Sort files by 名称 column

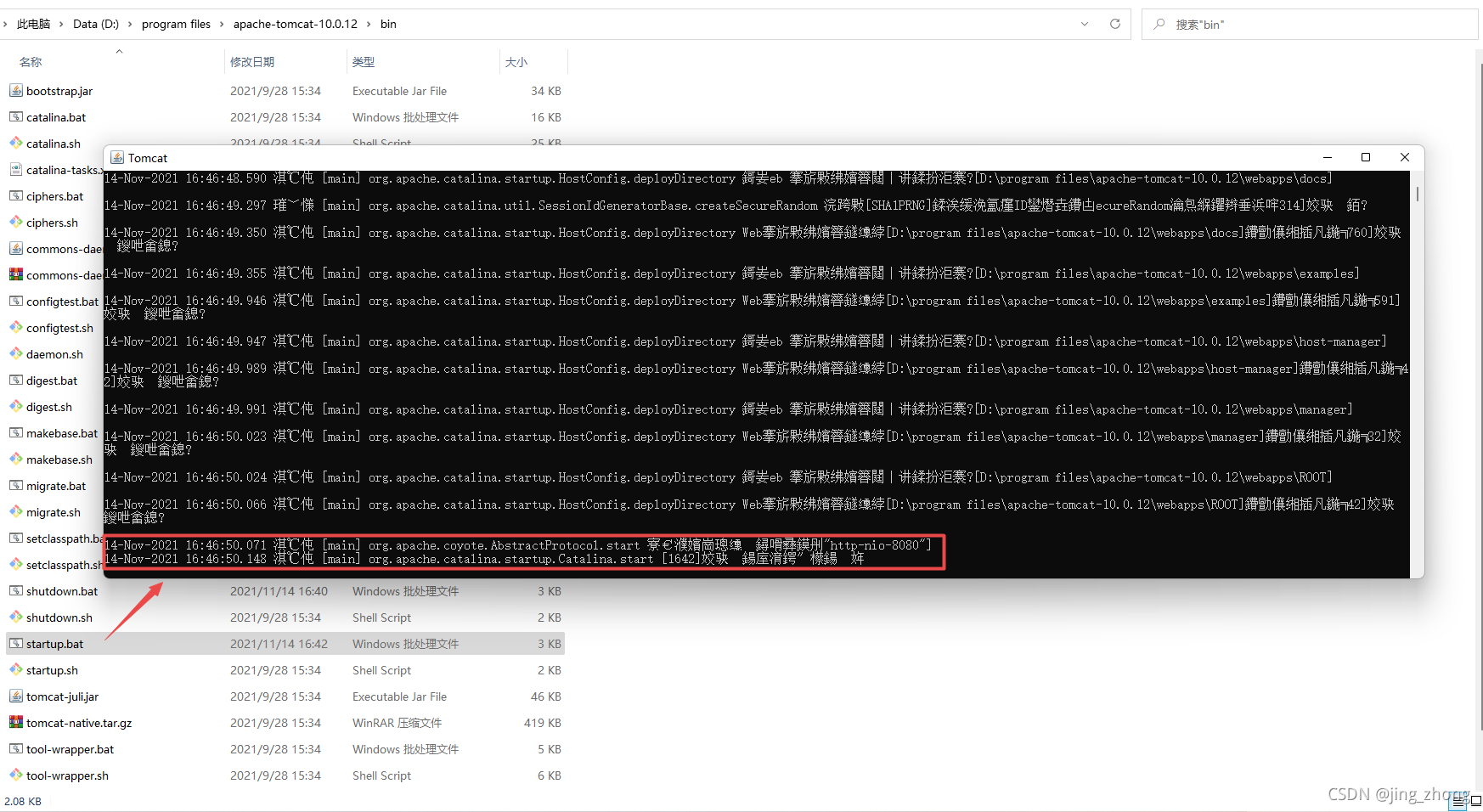pos(31,62)
